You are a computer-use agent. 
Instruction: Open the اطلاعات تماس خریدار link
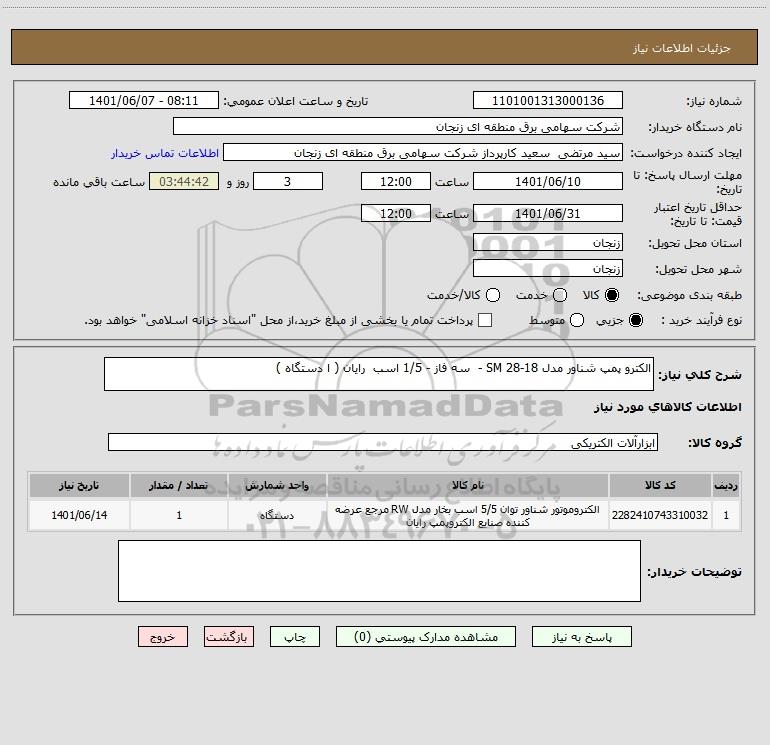[x=165, y=153]
